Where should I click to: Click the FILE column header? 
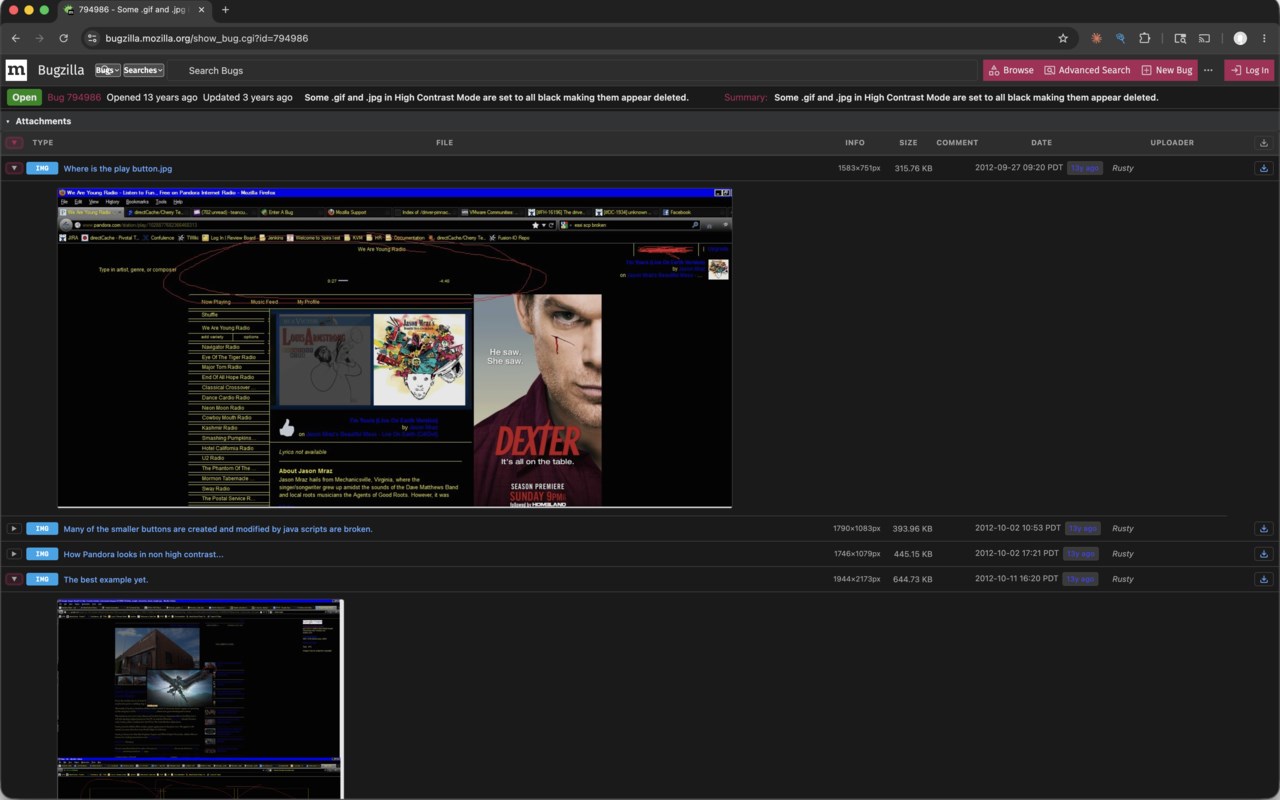point(445,143)
